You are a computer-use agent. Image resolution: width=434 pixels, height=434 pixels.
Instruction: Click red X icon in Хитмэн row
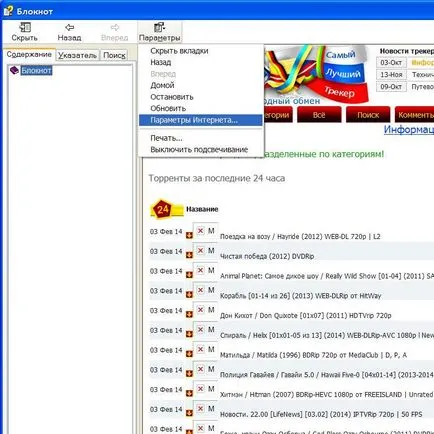point(200,389)
